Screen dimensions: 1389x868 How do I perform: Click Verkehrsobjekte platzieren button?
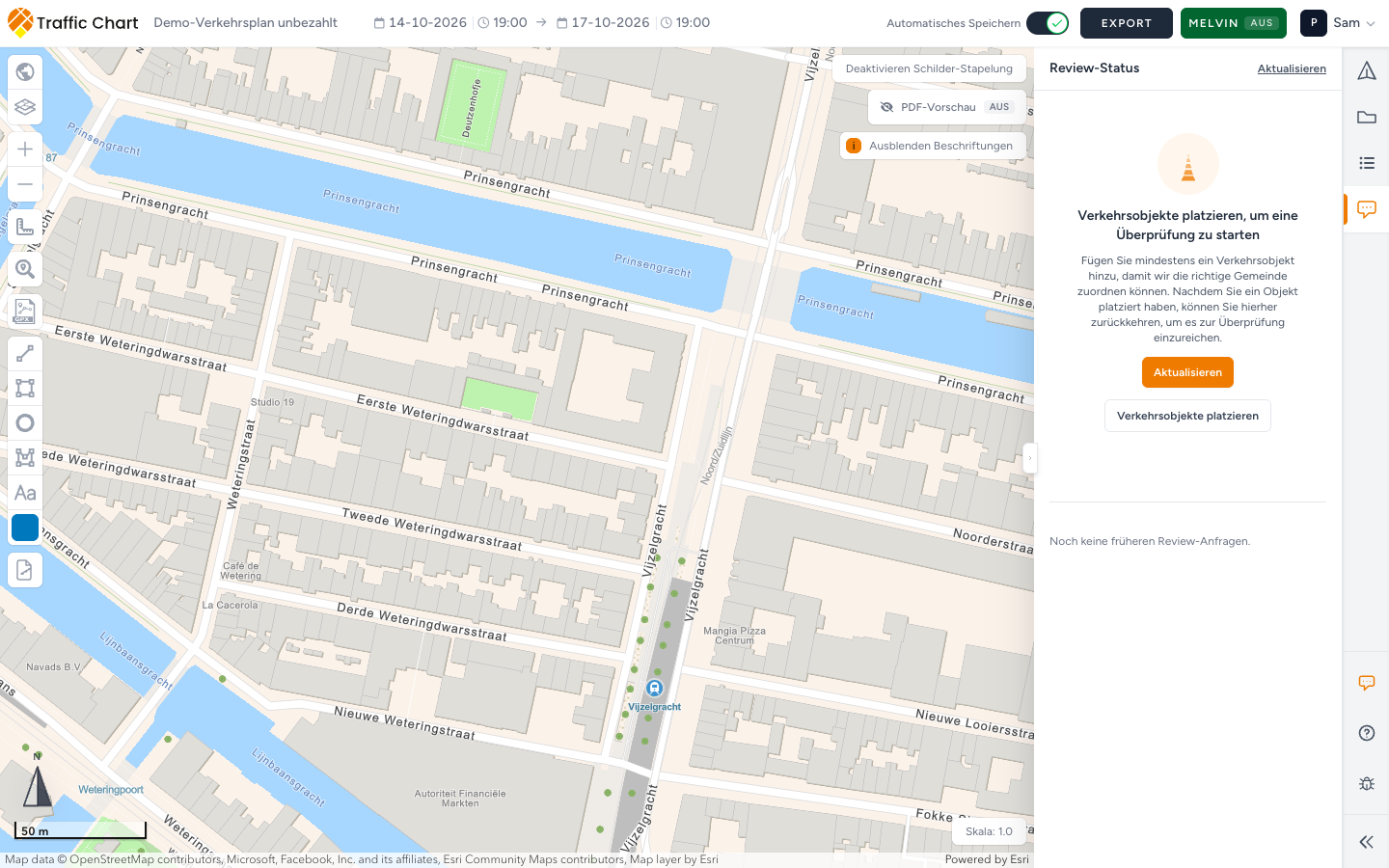click(x=1187, y=416)
